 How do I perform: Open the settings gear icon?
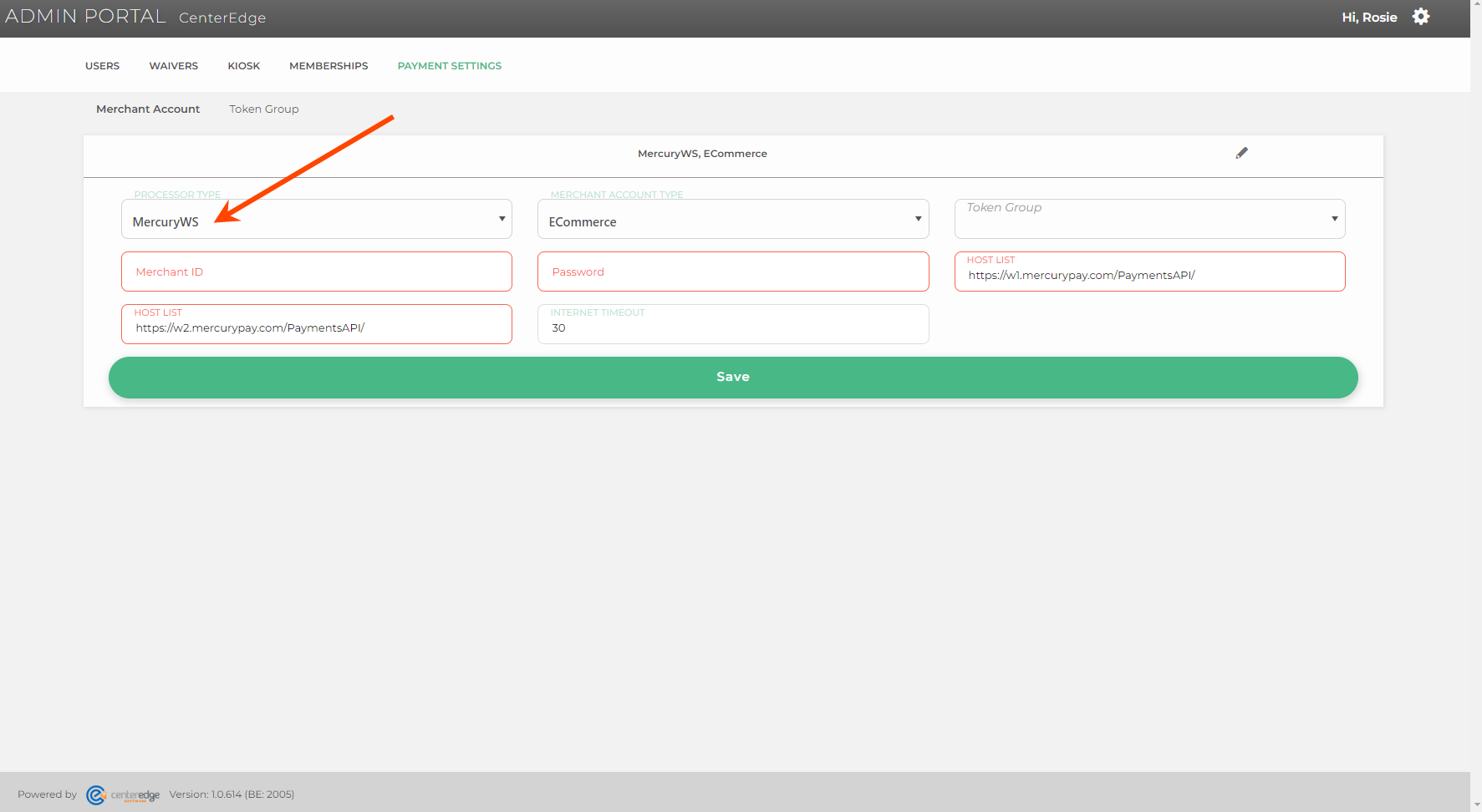[x=1420, y=17]
